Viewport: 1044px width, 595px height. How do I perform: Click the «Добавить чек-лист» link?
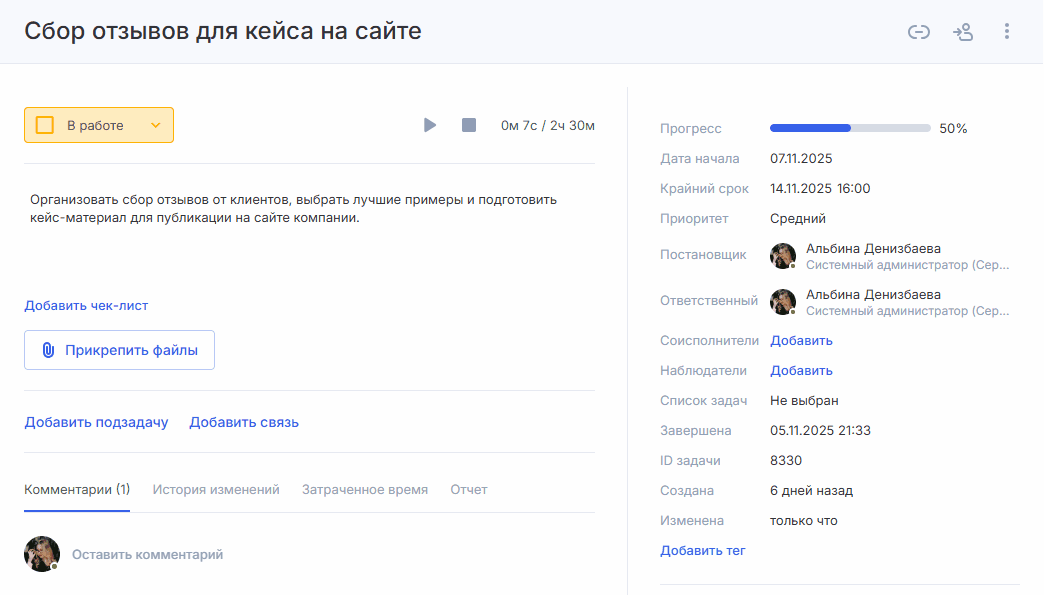coord(86,305)
